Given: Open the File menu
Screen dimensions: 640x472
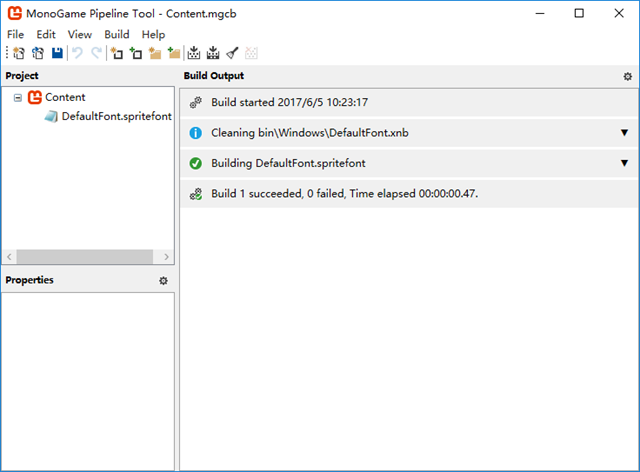Looking at the screenshot, I should (x=15, y=34).
